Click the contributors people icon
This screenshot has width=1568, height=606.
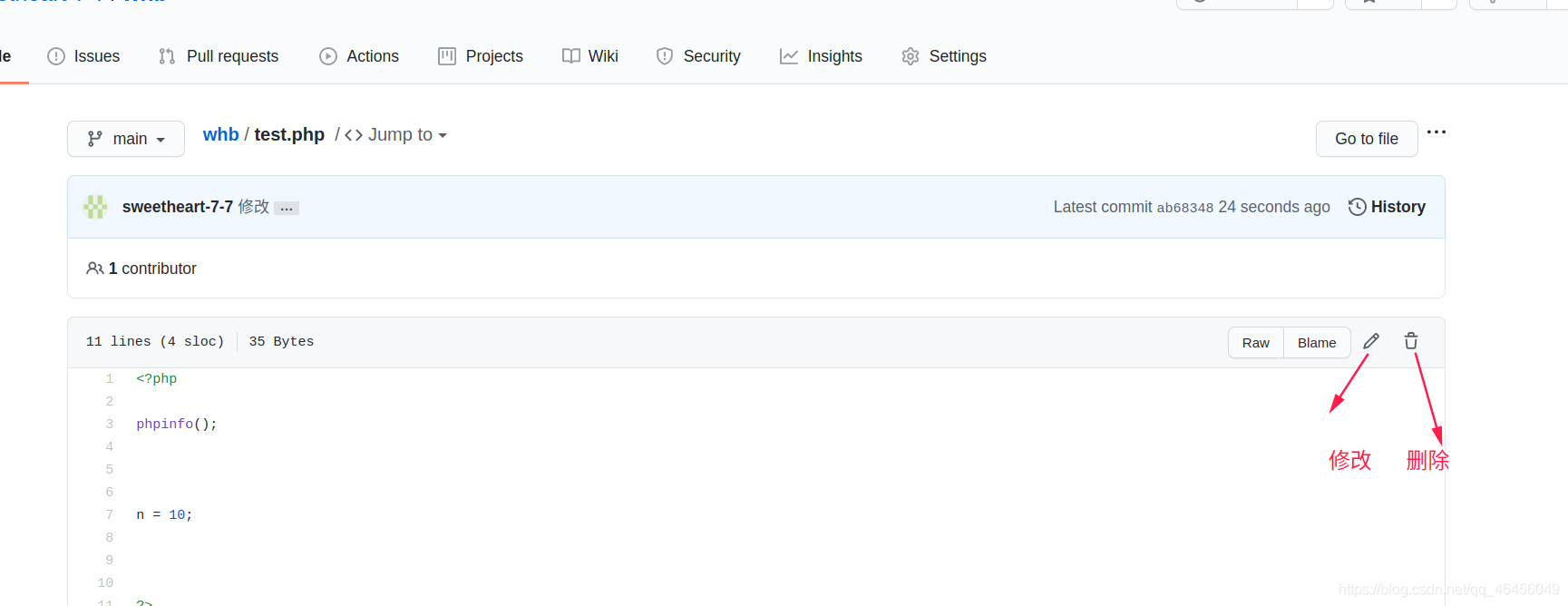click(x=94, y=269)
